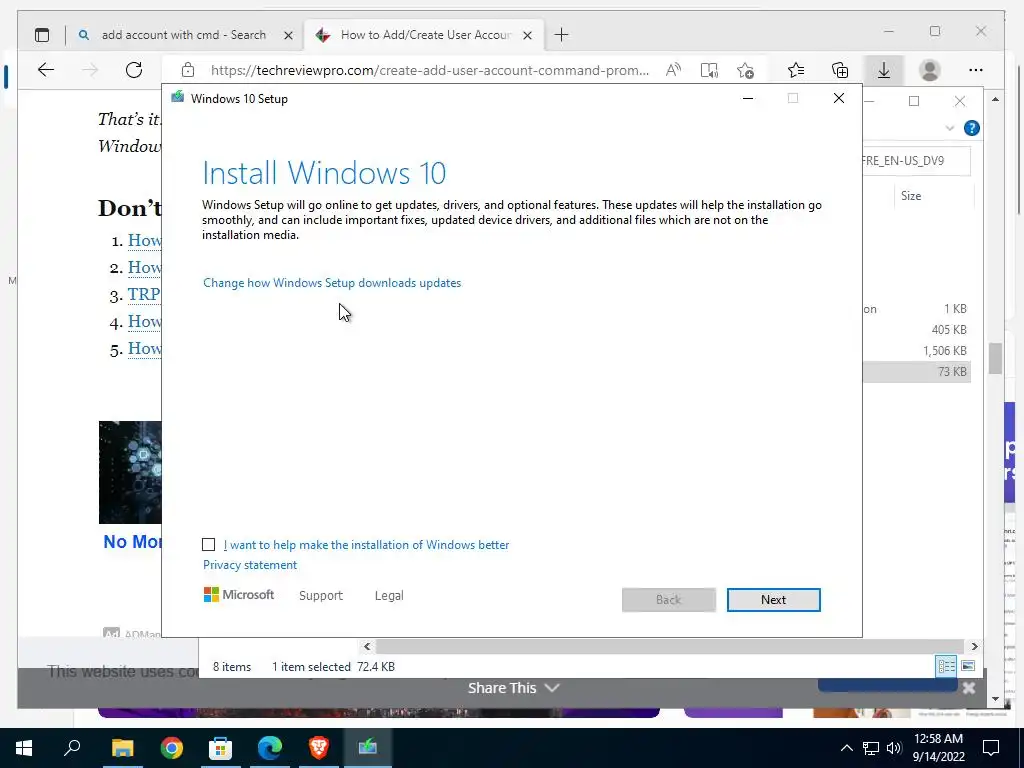Enter Immersive Reader in Edge
The width and height of the screenshot is (1024, 768).
(709, 70)
